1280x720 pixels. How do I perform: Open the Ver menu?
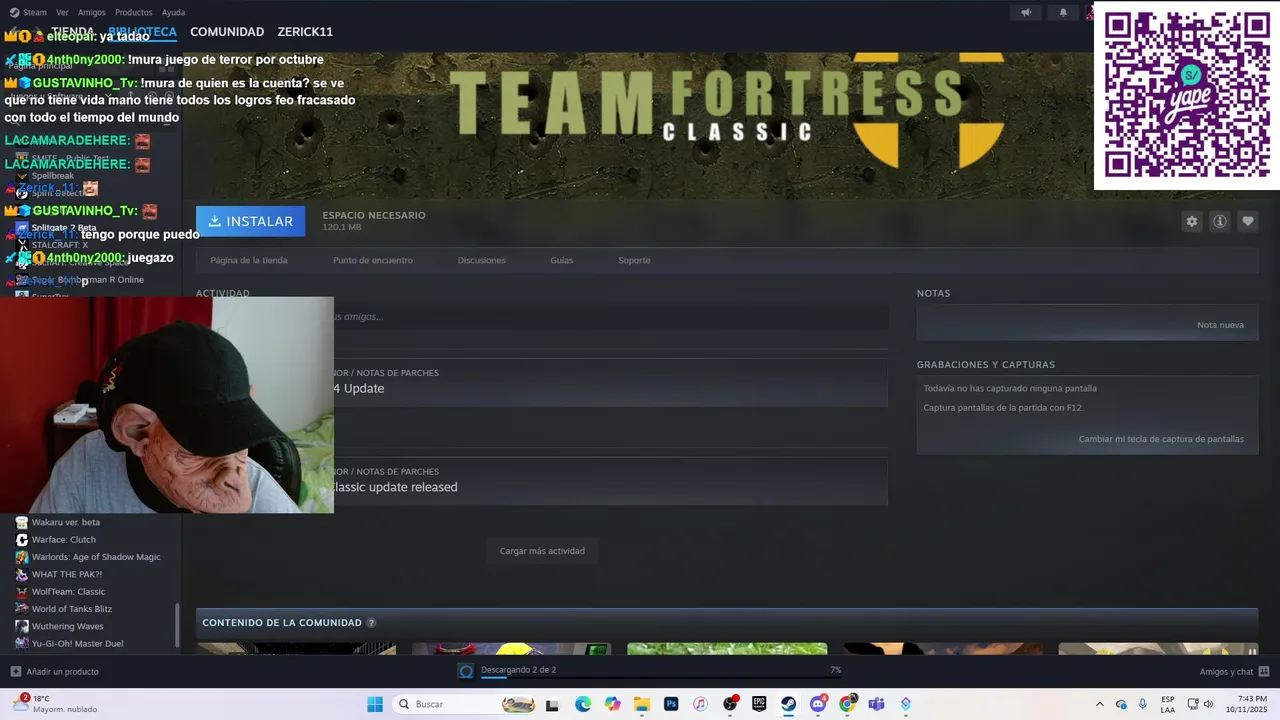pyautogui.click(x=62, y=12)
